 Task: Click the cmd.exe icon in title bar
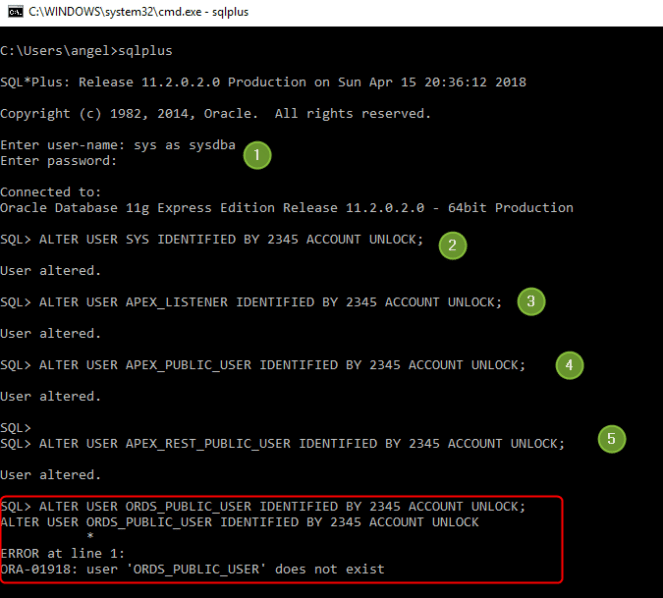(13, 12)
